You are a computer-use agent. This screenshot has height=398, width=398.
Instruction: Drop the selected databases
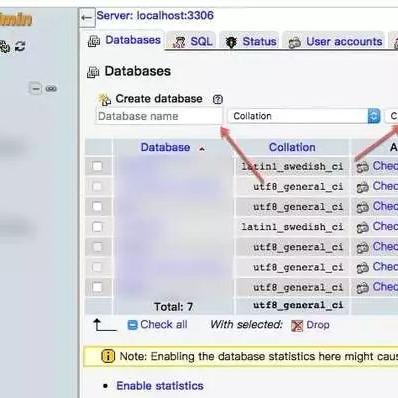coord(318,325)
